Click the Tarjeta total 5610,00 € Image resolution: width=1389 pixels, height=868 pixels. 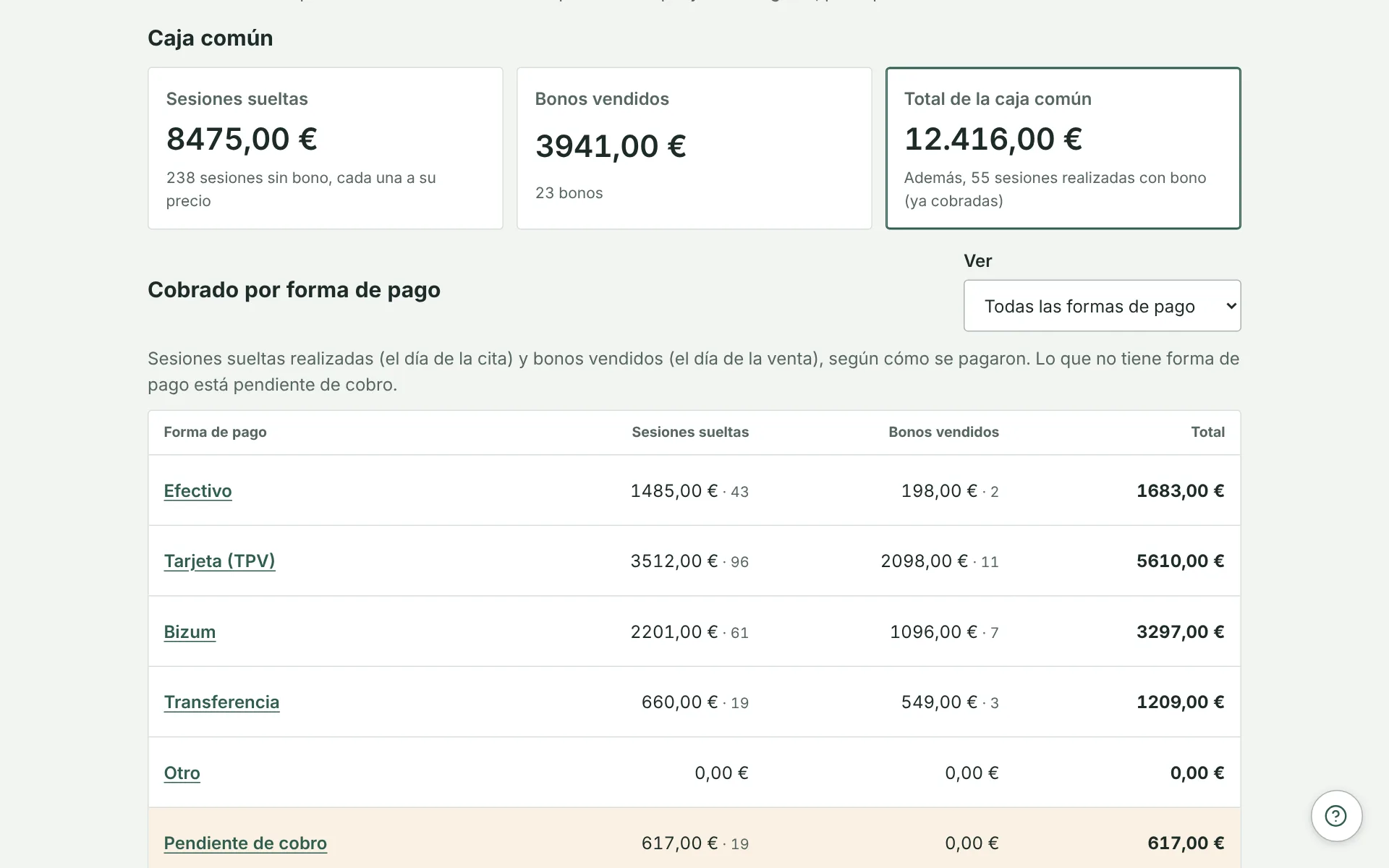[x=1180, y=561]
